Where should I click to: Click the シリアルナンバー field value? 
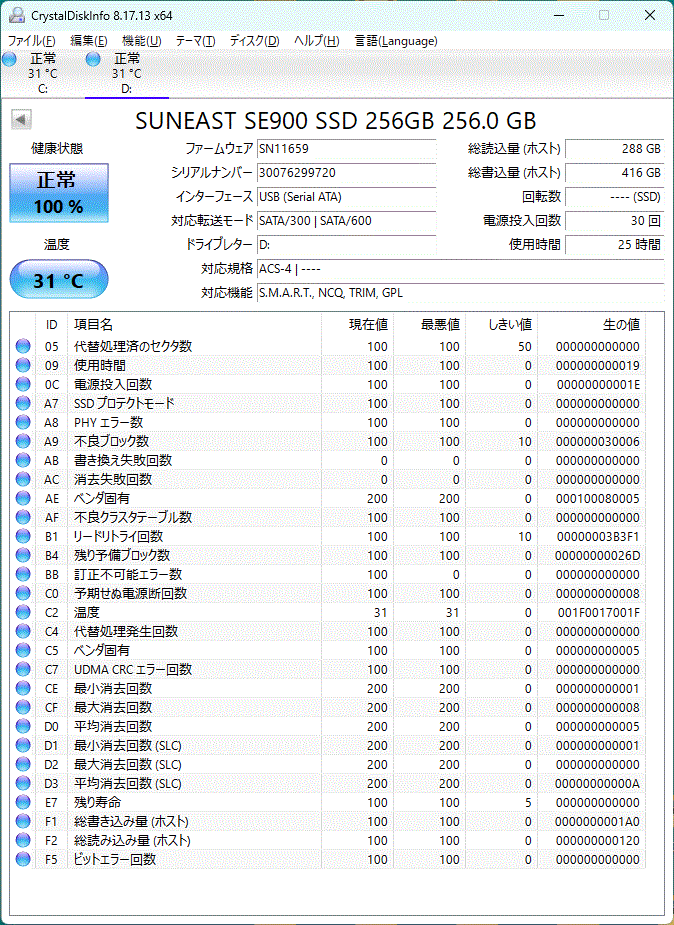coord(347,173)
